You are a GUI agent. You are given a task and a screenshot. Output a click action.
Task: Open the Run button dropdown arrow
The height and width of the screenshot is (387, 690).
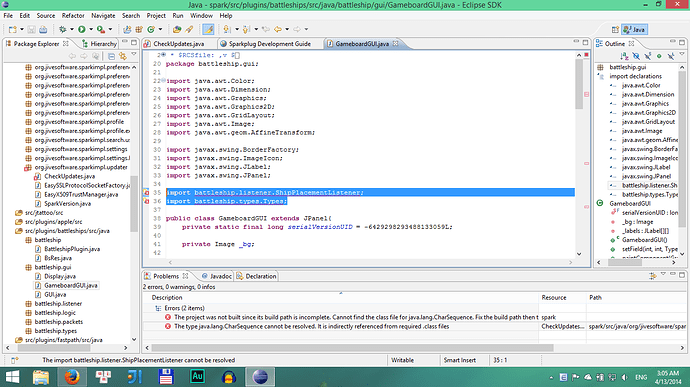(91, 29)
